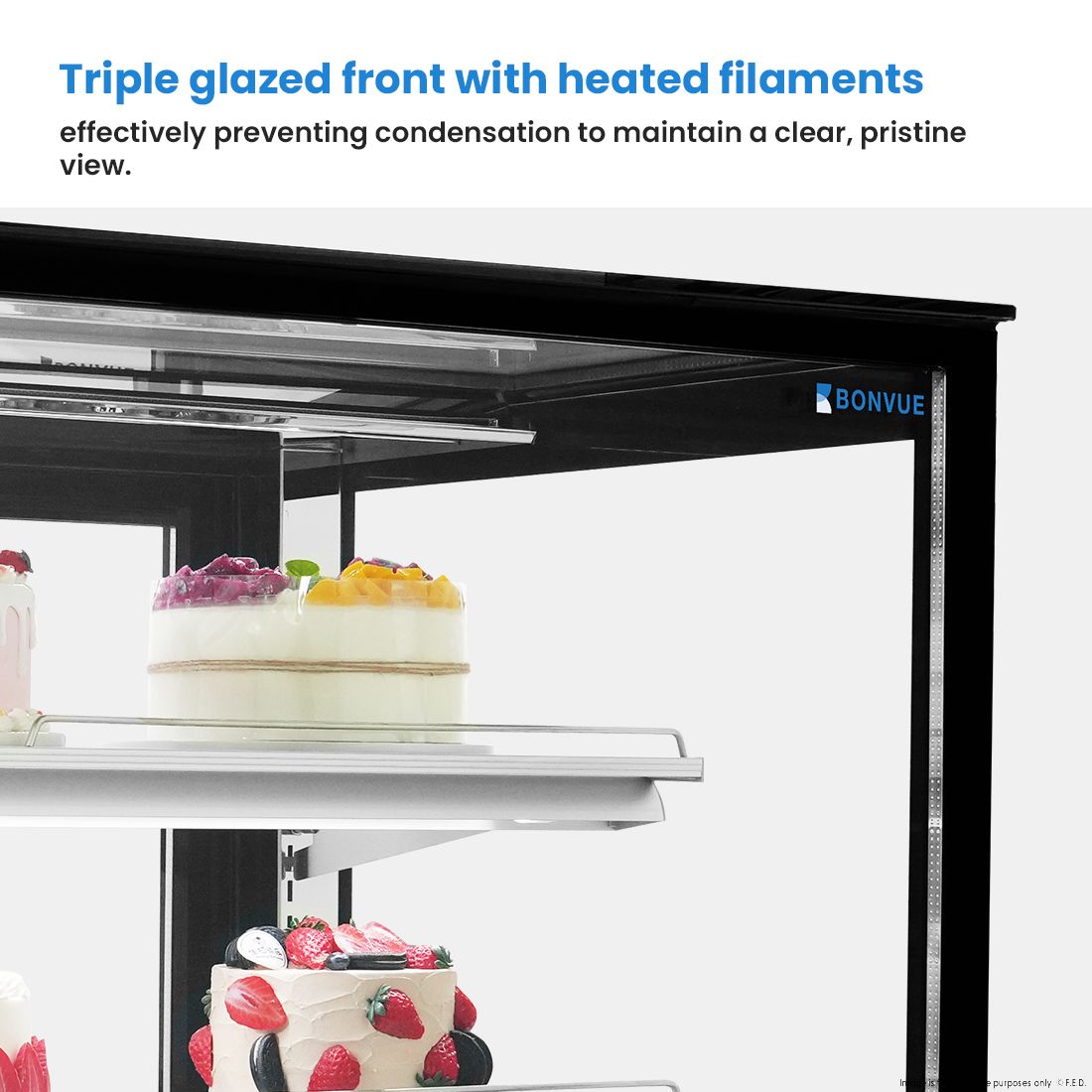The width and height of the screenshot is (1092, 1092).
Task: Click the round white label on the strawberry cake
Action: [x=261, y=948]
